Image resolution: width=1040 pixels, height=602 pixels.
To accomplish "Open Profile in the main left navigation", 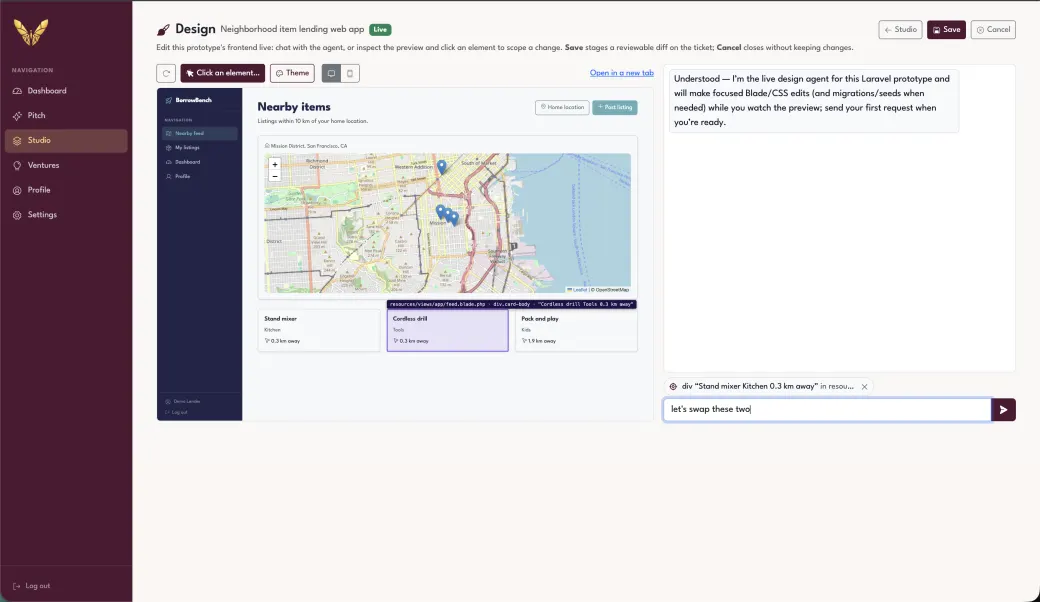I will [x=66, y=190].
